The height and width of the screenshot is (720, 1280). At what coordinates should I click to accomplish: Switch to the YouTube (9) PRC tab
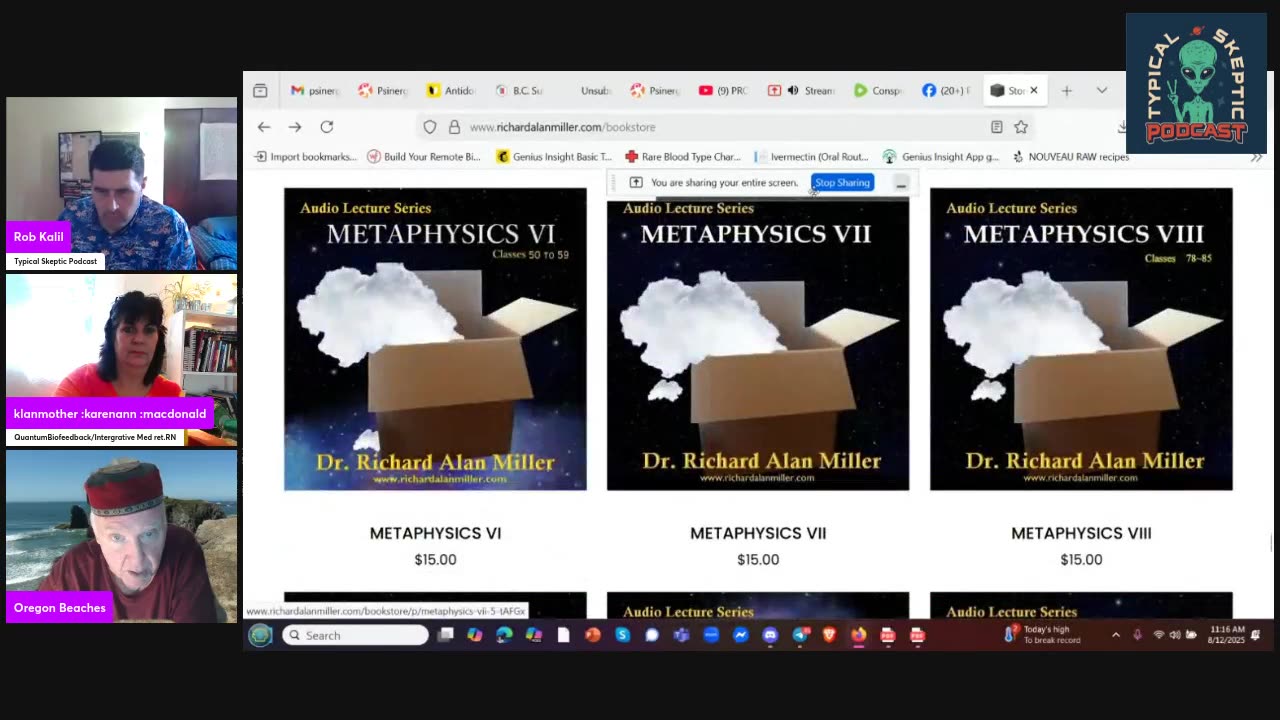tap(722, 90)
